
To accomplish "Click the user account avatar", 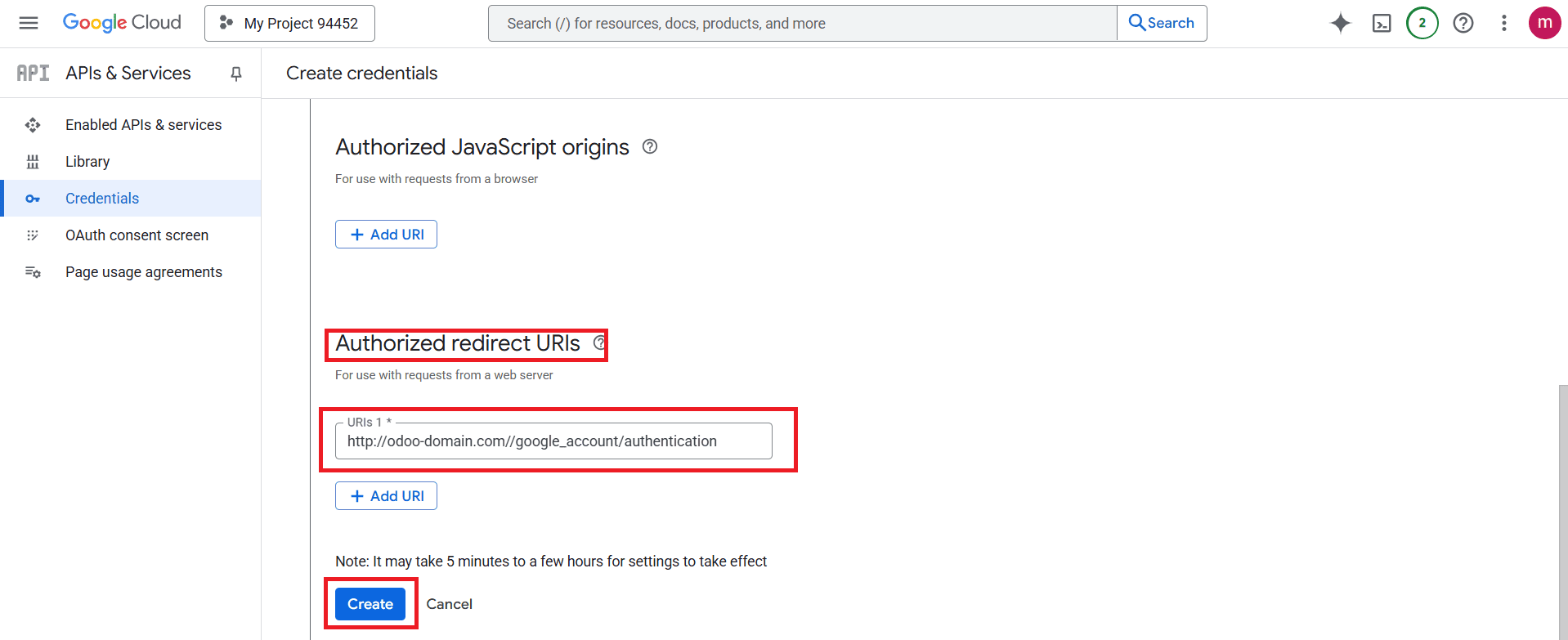I will [x=1544, y=23].
